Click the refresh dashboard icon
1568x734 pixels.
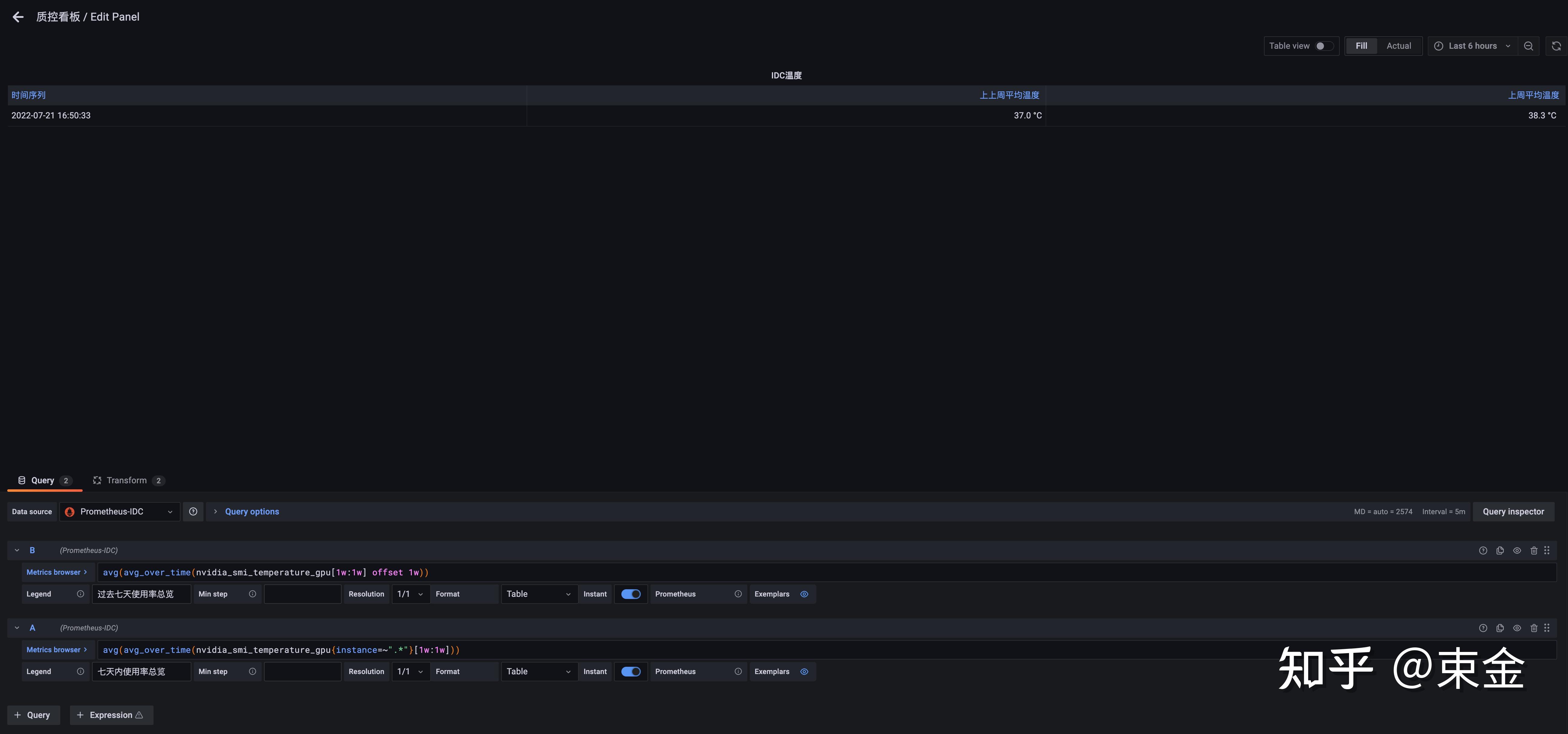pyautogui.click(x=1556, y=46)
